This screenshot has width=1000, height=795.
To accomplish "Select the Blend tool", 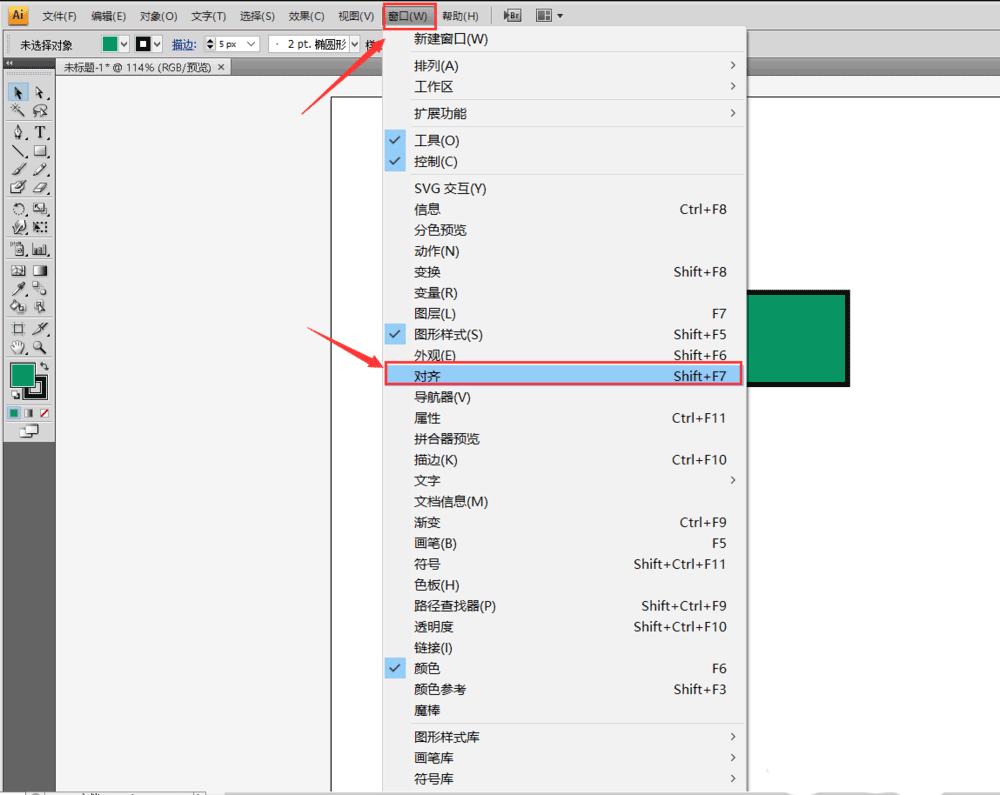I will tap(40, 289).
